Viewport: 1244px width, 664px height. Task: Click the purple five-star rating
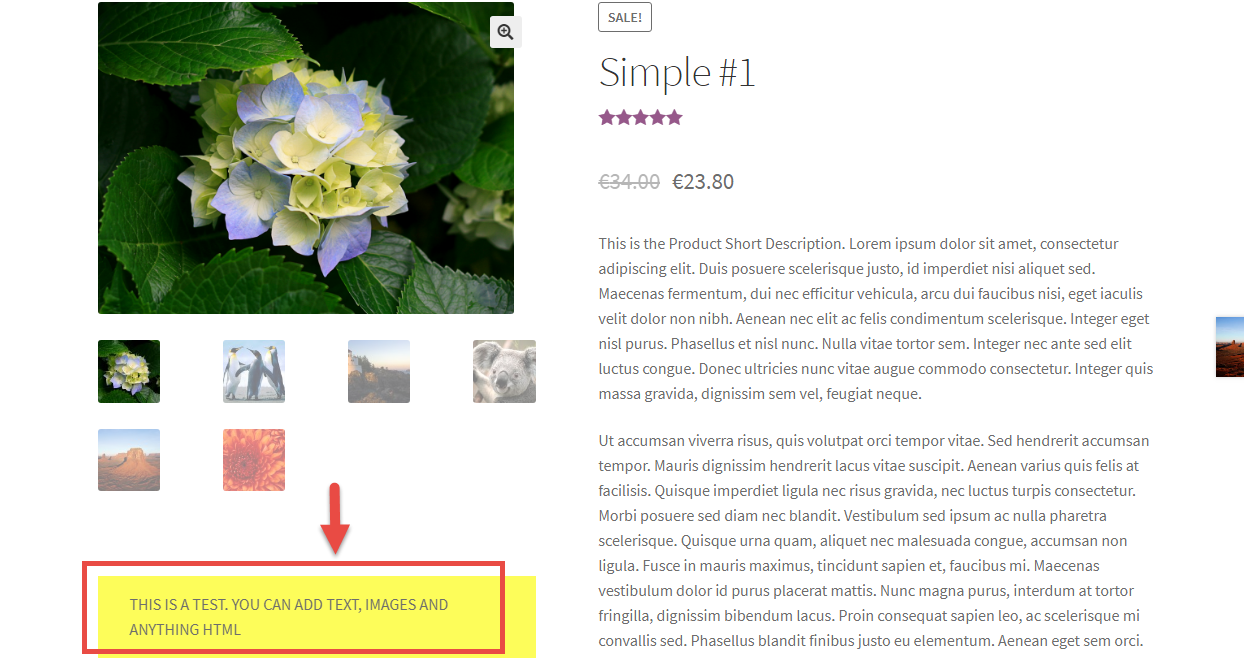click(x=640, y=118)
